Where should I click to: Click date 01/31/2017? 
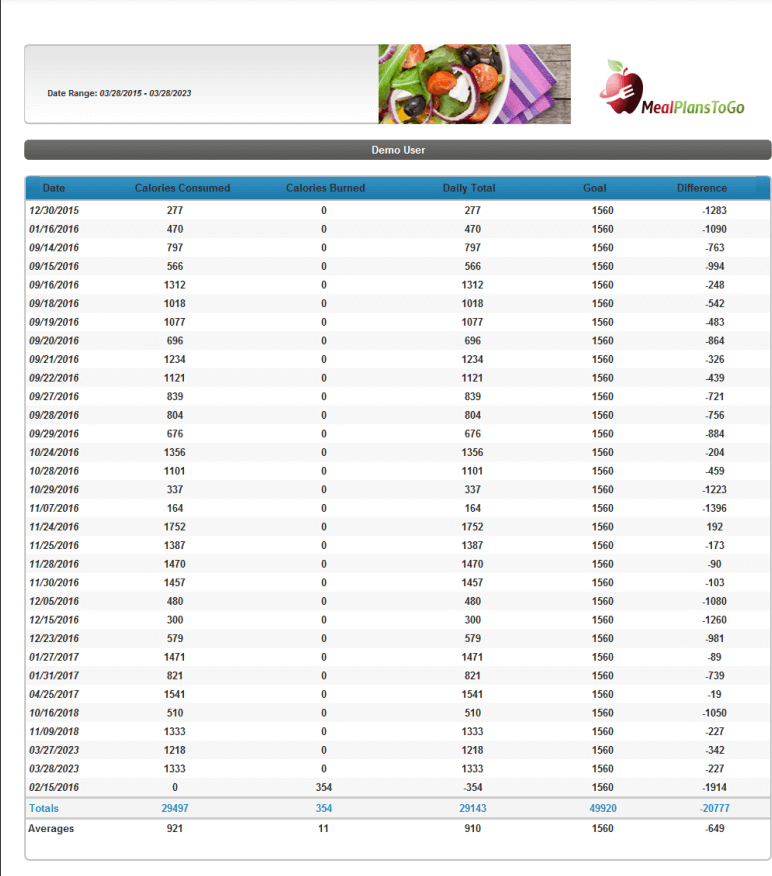click(54, 676)
